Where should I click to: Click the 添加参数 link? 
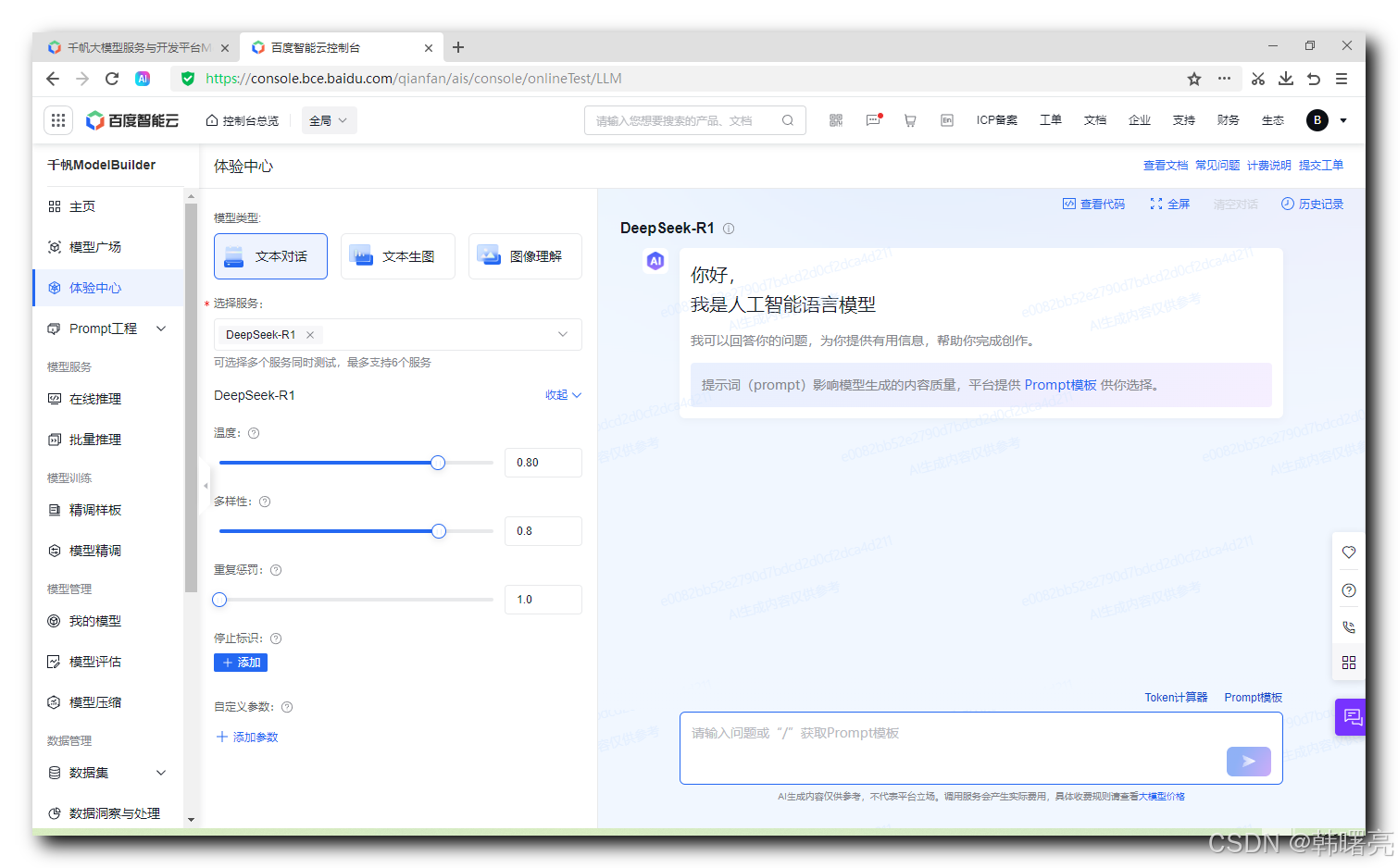(247, 738)
